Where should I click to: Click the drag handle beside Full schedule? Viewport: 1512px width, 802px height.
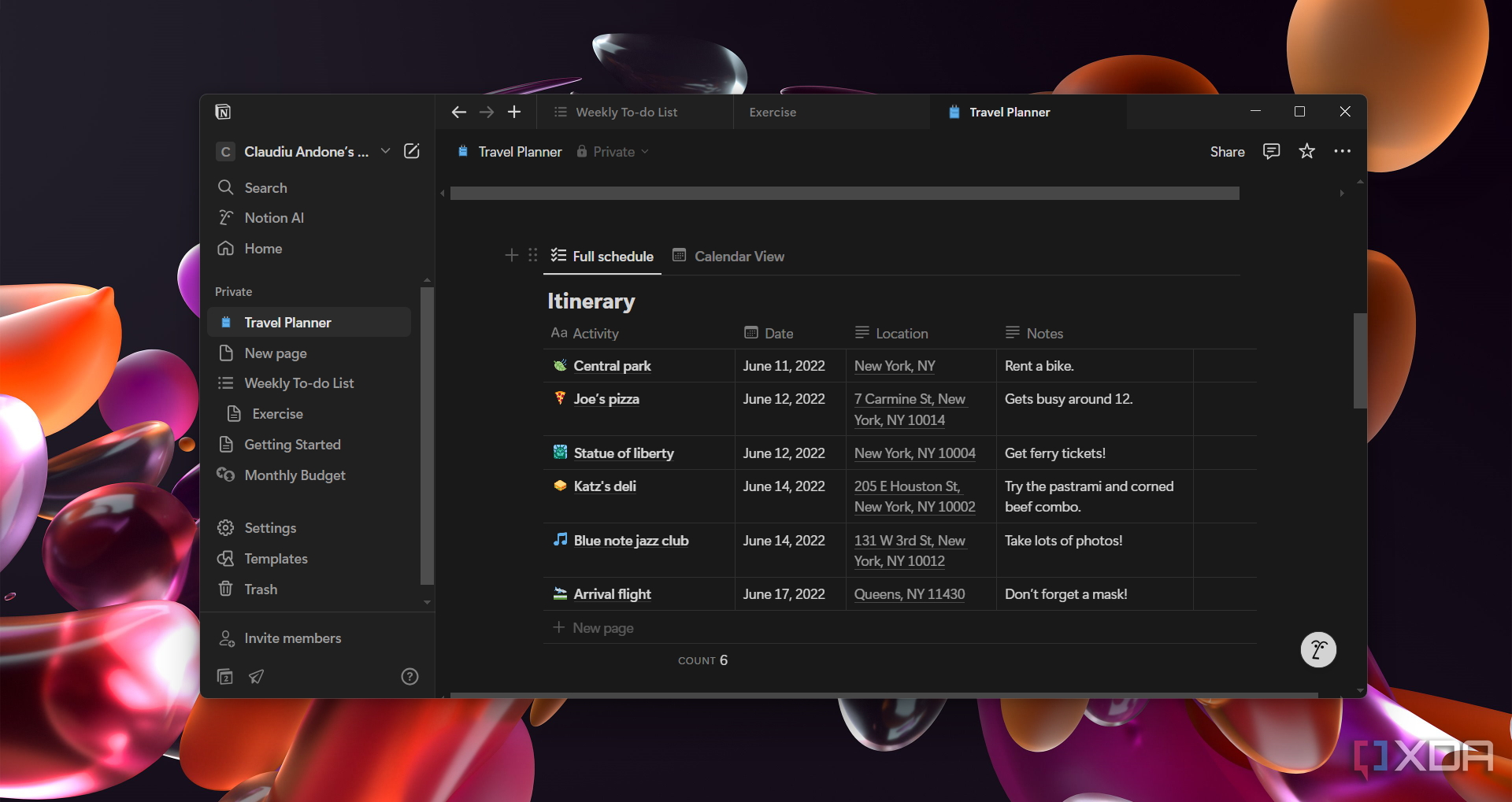pos(533,255)
